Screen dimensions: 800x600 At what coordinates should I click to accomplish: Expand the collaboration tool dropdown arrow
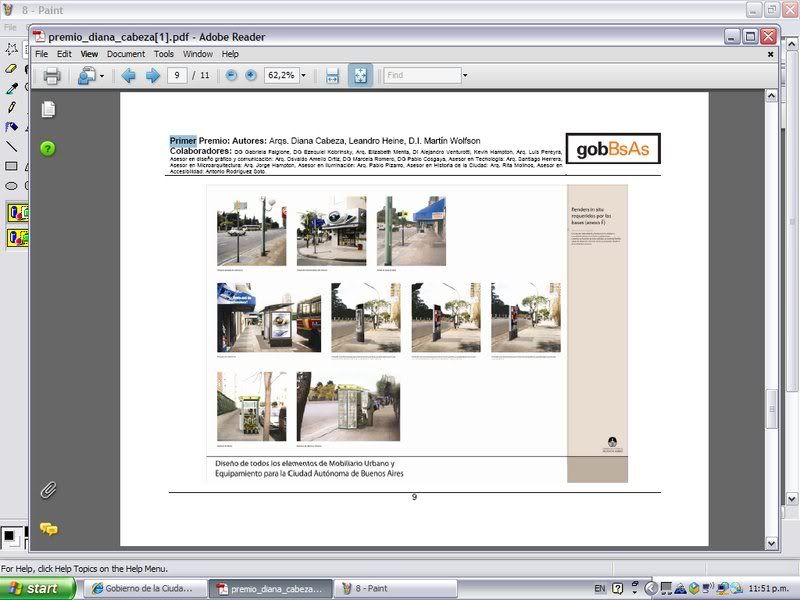pos(101,75)
